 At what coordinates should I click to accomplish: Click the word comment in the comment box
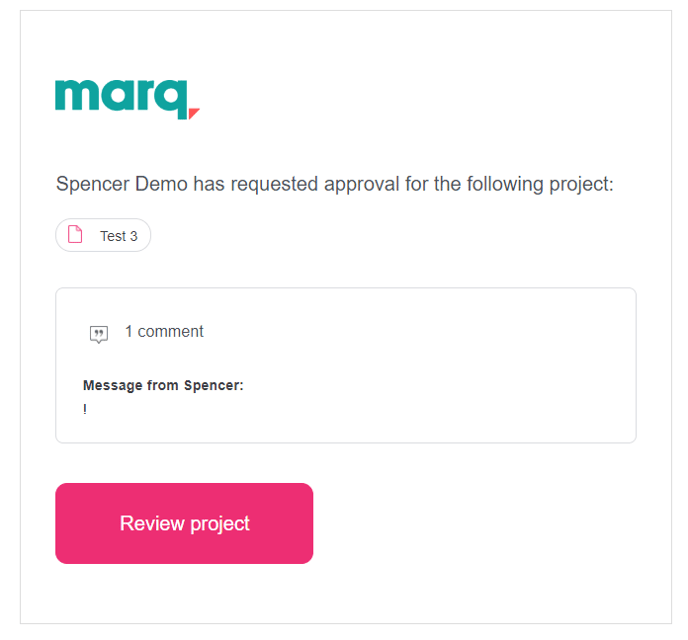point(171,332)
